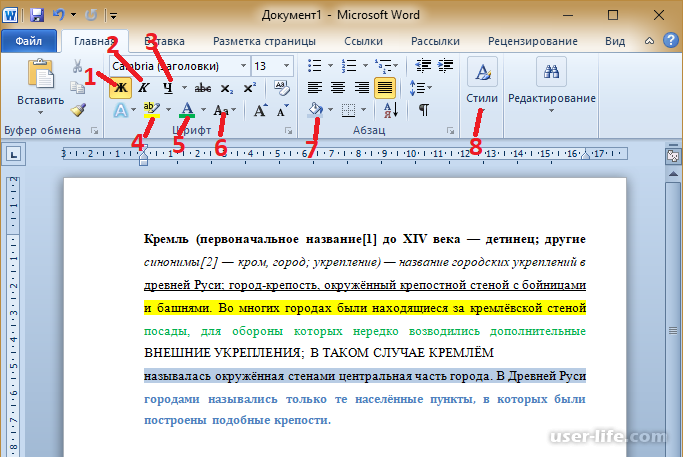
Task: Open the Буфер обмена dialog launcher
Action: pyautogui.click(x=95, y=130)
